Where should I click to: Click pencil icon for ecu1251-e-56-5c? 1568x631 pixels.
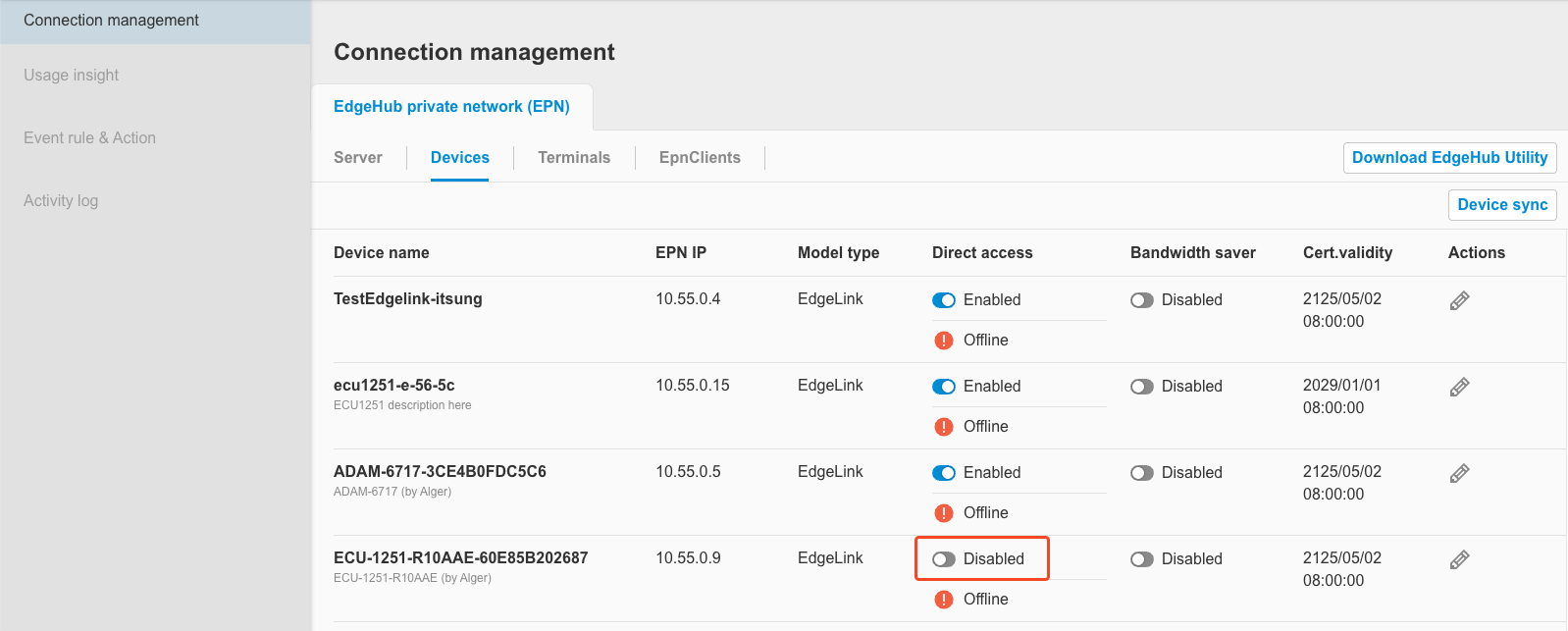tap(1459, 388)
